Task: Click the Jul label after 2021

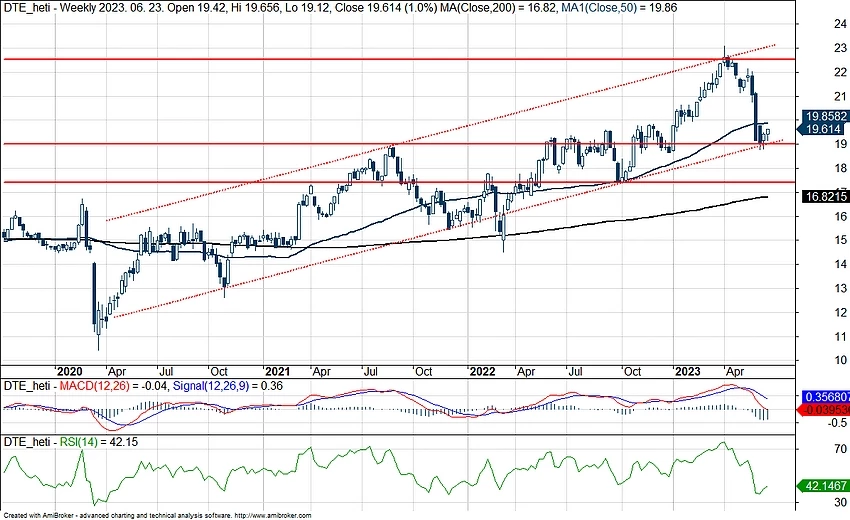Action: (370, 371)
